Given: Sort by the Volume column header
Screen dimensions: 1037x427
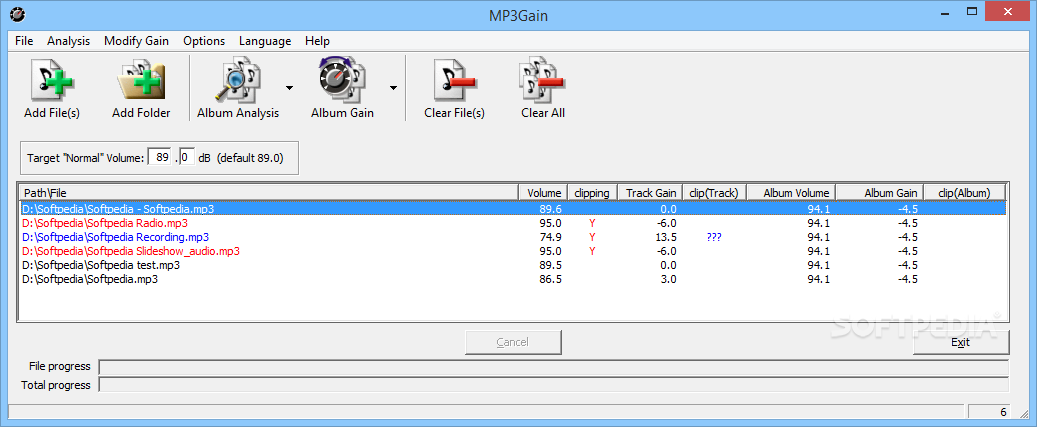Looking at the screenshot, I should coord(542,193).
